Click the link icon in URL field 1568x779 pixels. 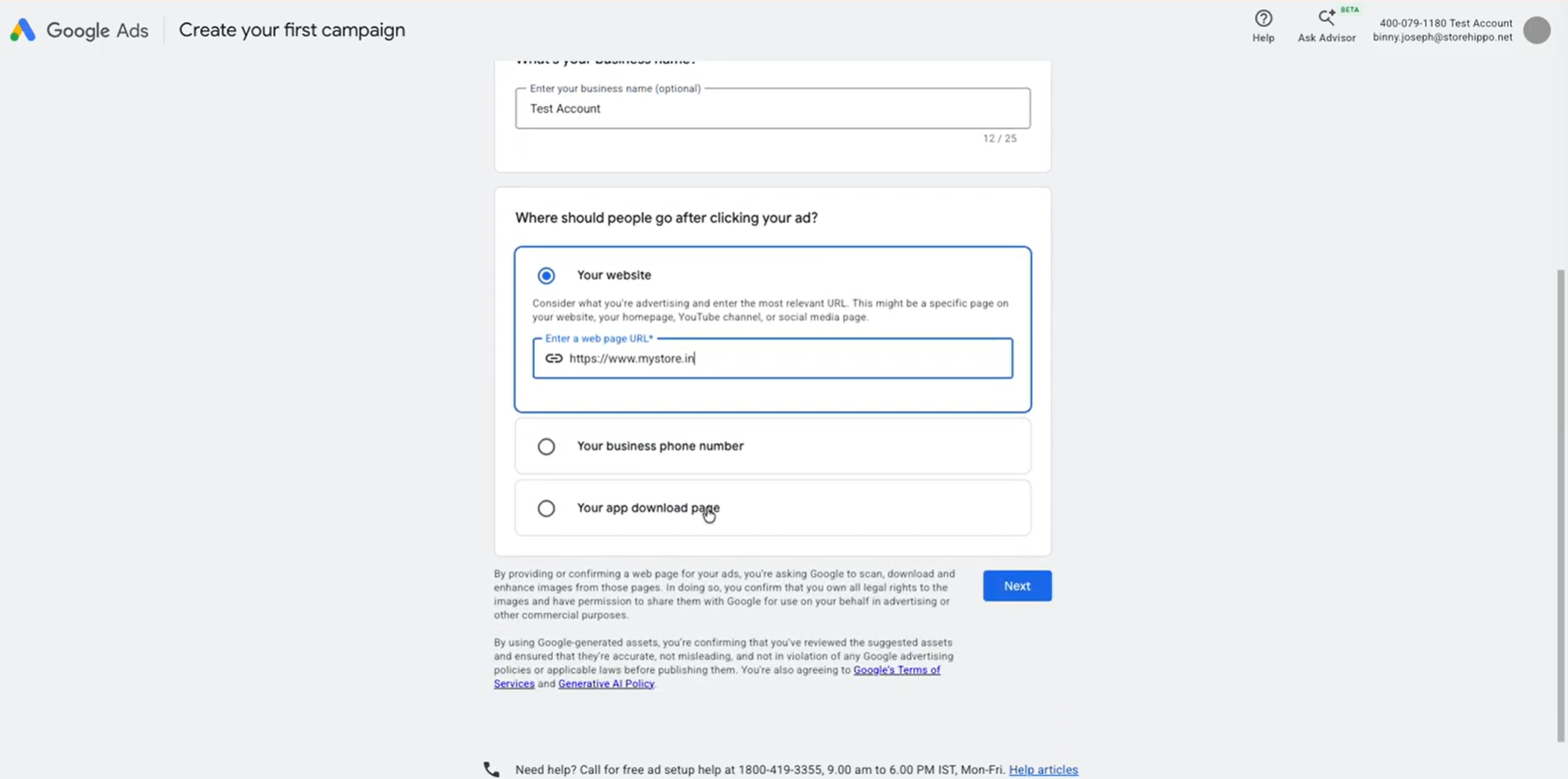(x=554, y=359)
